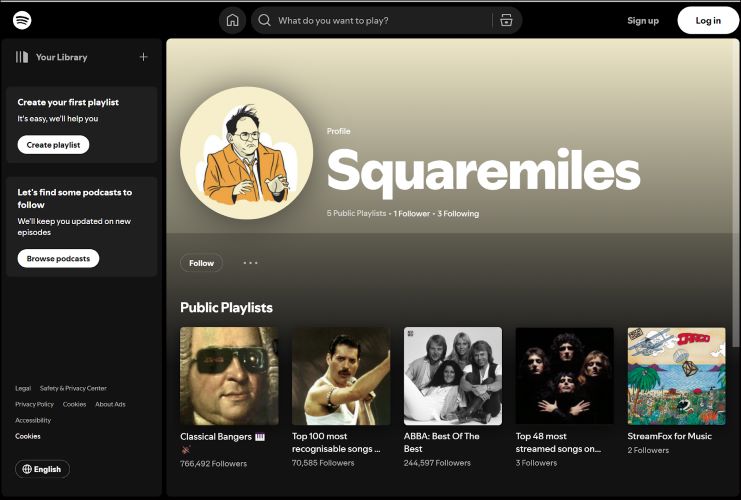Click 'Top 48 most streamed songs on' title
This screenshot has height=500, width=741.
[558, 442]
